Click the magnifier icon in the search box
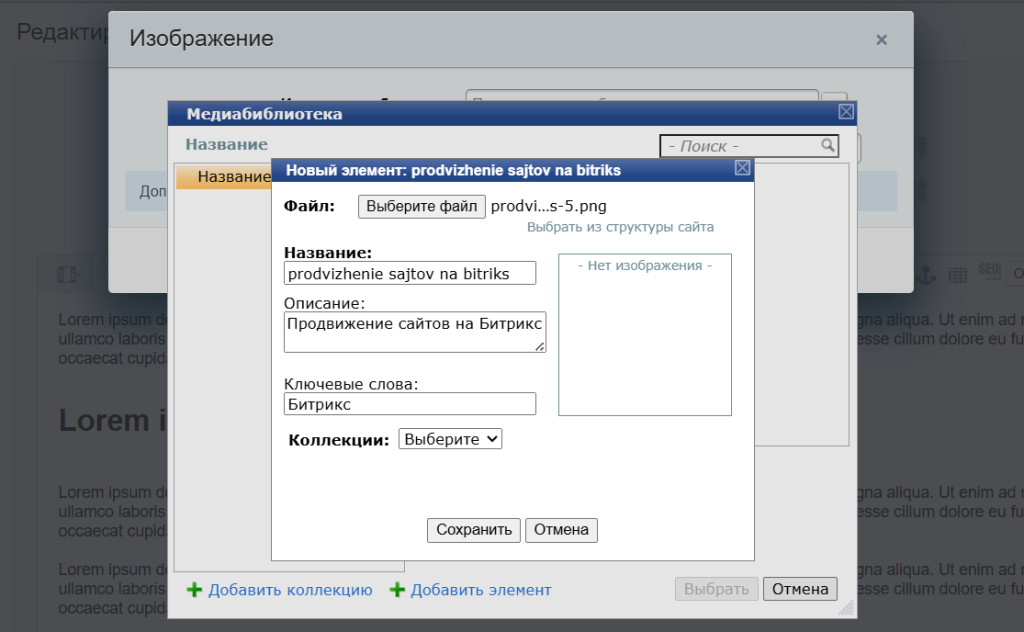 click(x=828, y=146)
